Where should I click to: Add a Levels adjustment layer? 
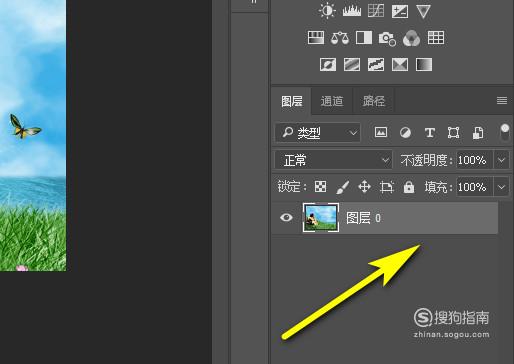pyautogui.click(x=352, y=11)
